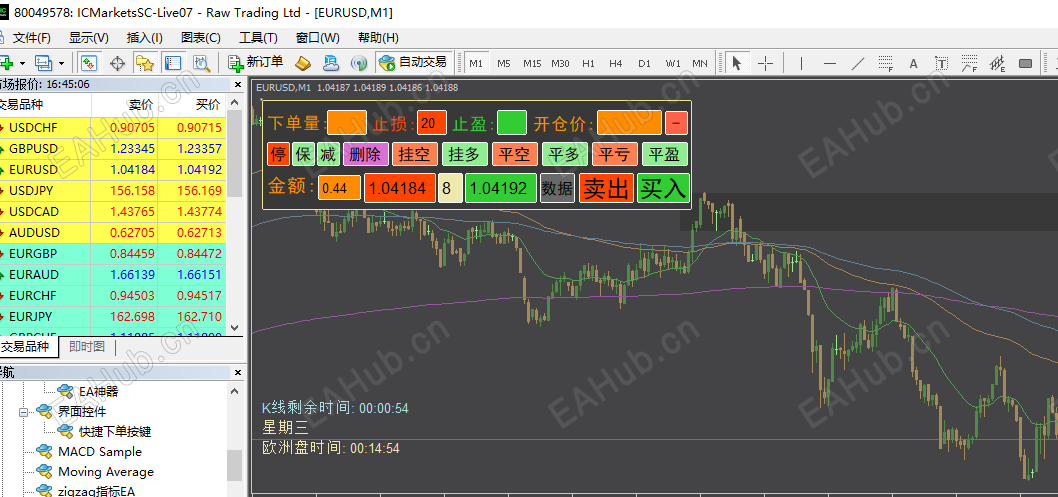
Task: Switch chart to D1 timeframe
Action: 644,63
